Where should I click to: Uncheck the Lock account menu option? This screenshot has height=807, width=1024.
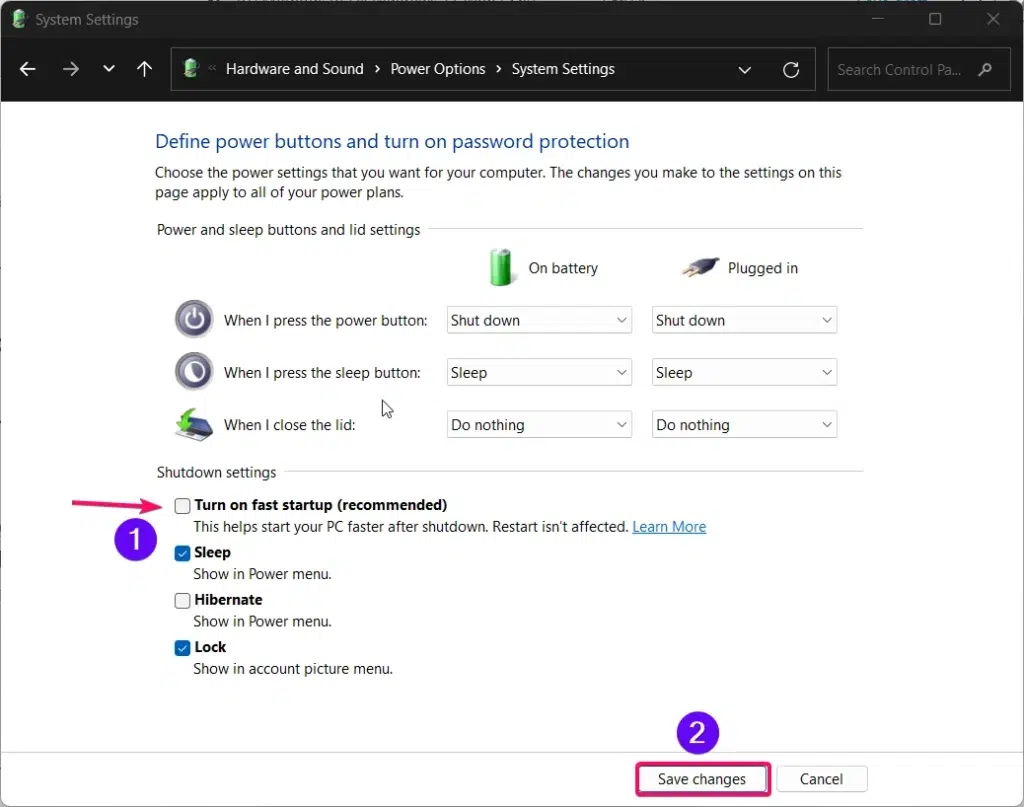tap(182, 648)
